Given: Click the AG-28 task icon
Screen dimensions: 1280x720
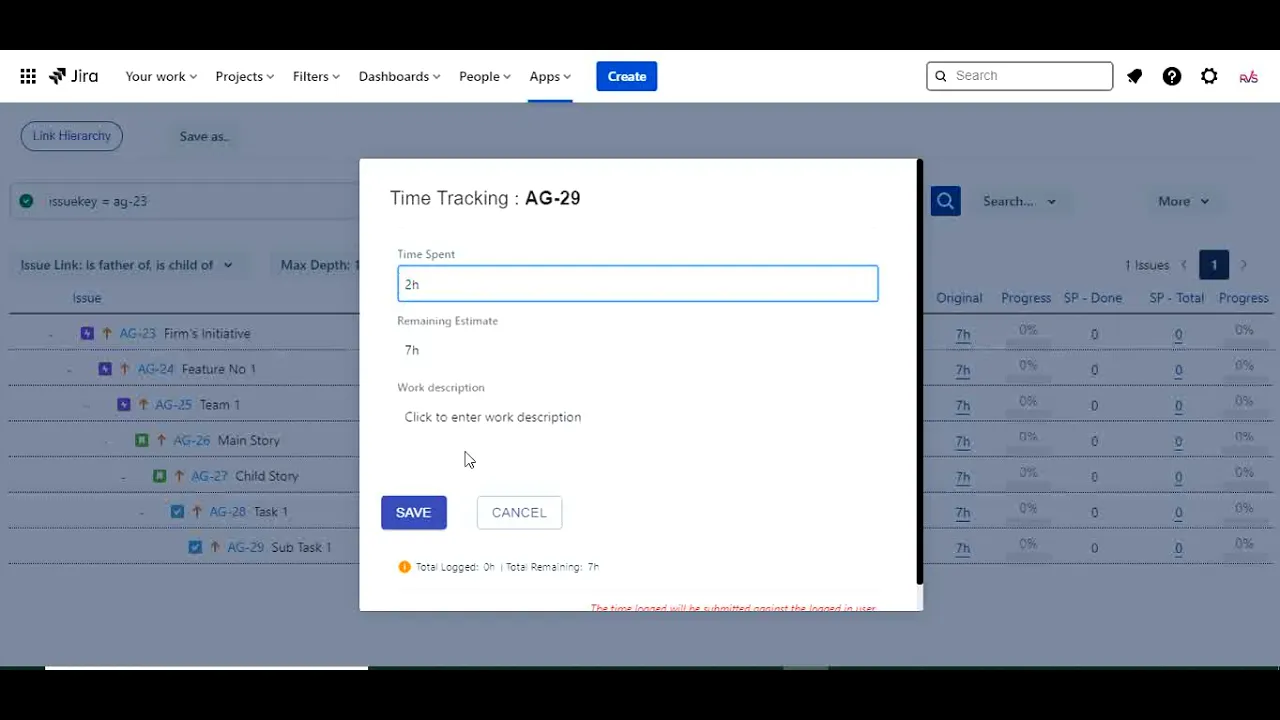Looking at the screenshot, I should click(x=177, y=512).
